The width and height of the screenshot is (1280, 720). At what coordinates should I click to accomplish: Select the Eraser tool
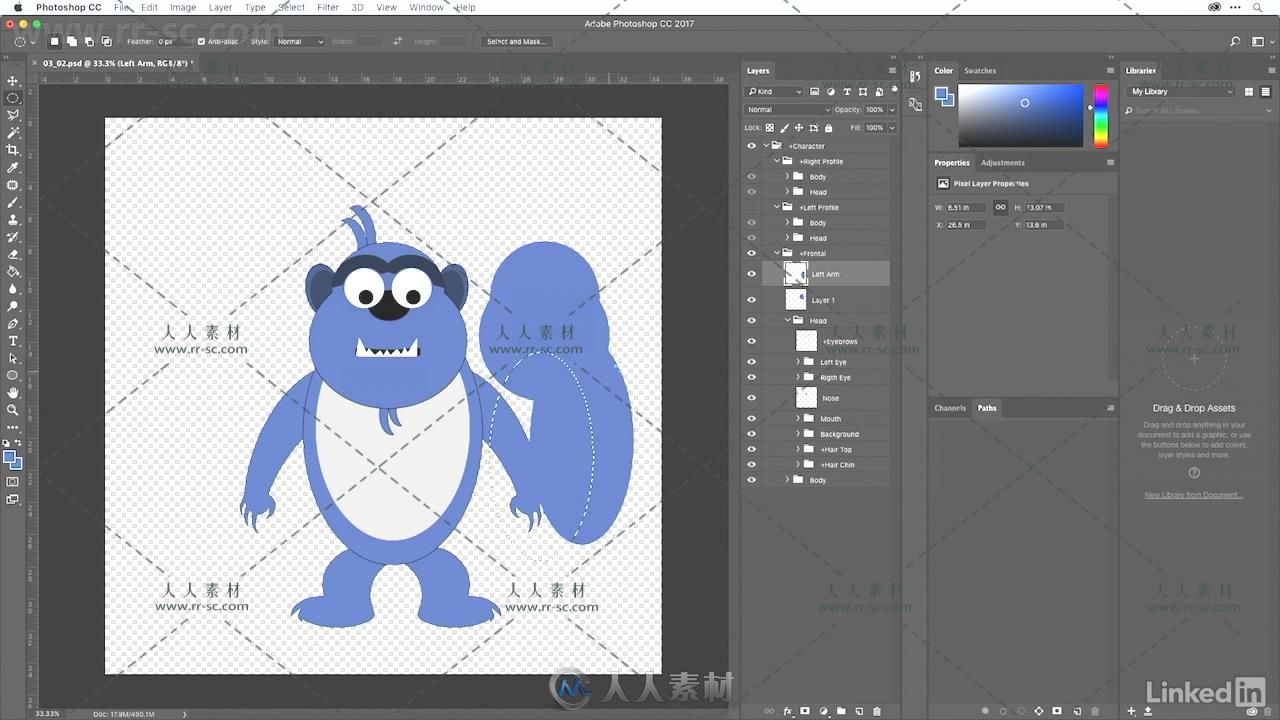coord(13,254)
